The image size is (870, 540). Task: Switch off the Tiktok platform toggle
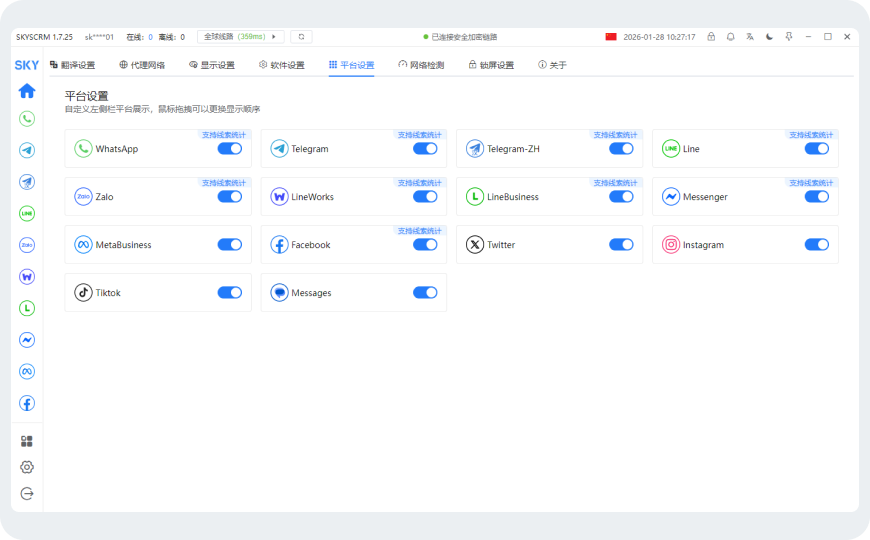click(x=230, y=293)
